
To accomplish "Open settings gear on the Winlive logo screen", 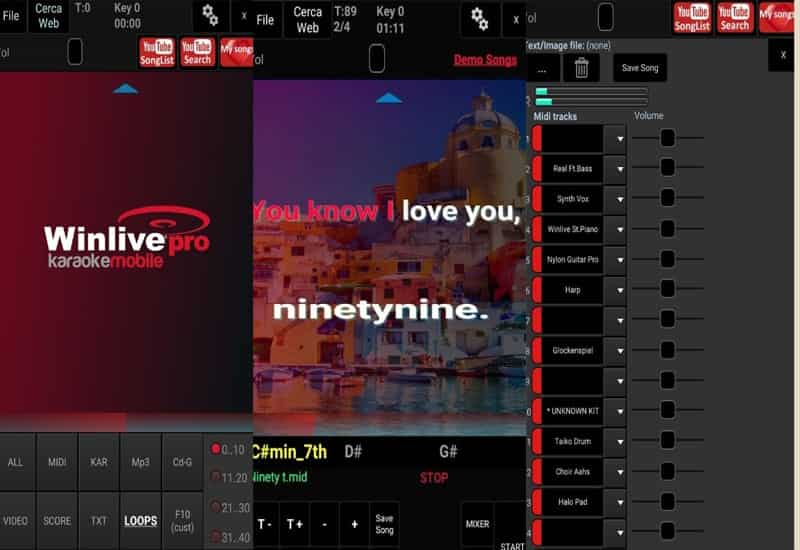I will pyautogui.click(x=210, y=15).
